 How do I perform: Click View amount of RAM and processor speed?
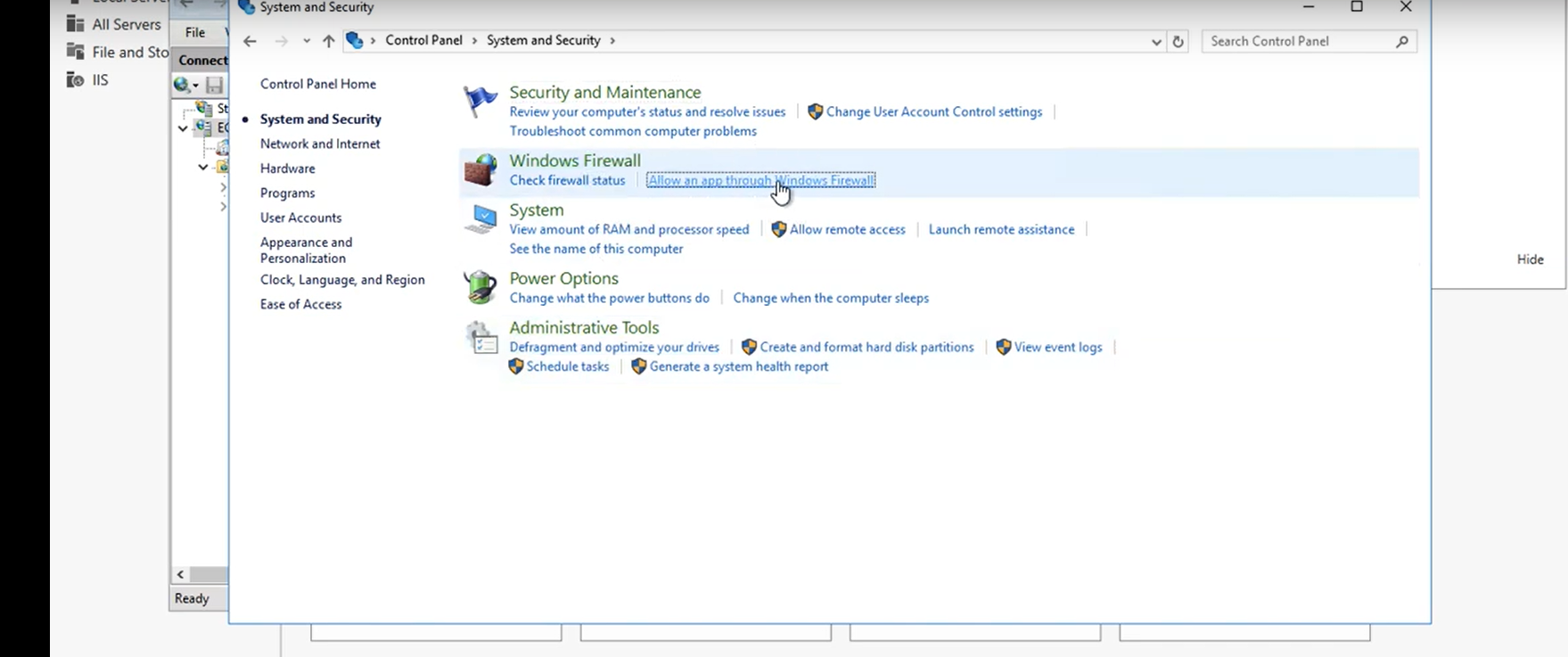click(628, 229)
